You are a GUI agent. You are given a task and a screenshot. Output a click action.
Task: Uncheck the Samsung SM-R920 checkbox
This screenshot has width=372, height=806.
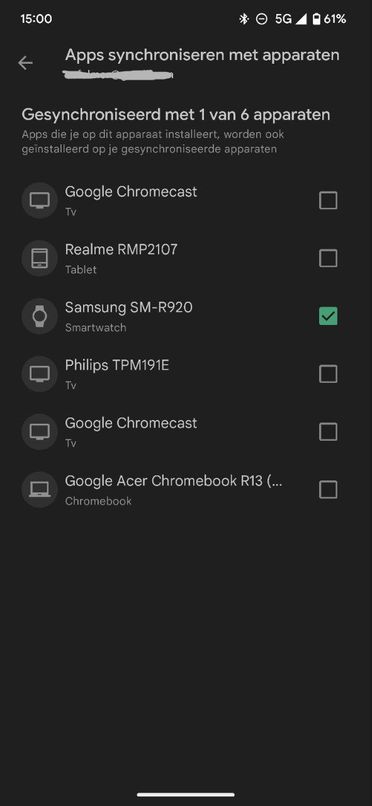coord(328,316)
